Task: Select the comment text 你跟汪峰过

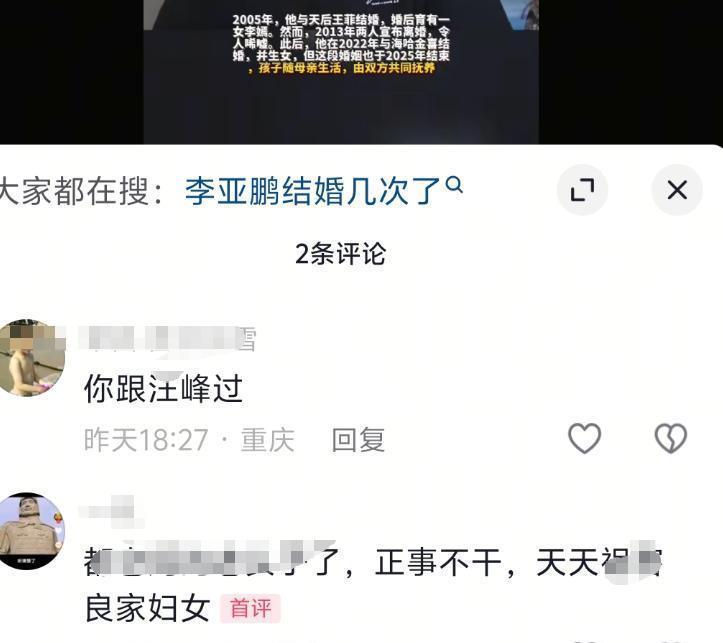Action: pyautogui.click(x=163, y=389)
